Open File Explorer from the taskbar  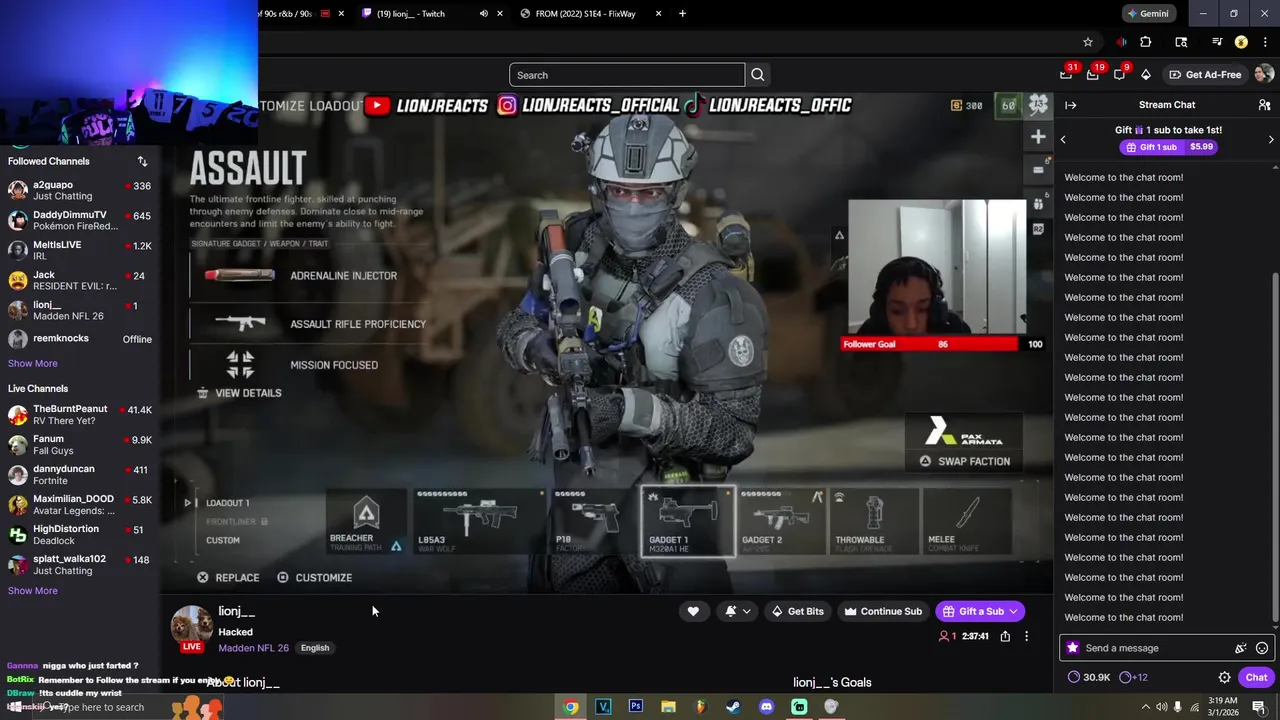tap(668, 707)
